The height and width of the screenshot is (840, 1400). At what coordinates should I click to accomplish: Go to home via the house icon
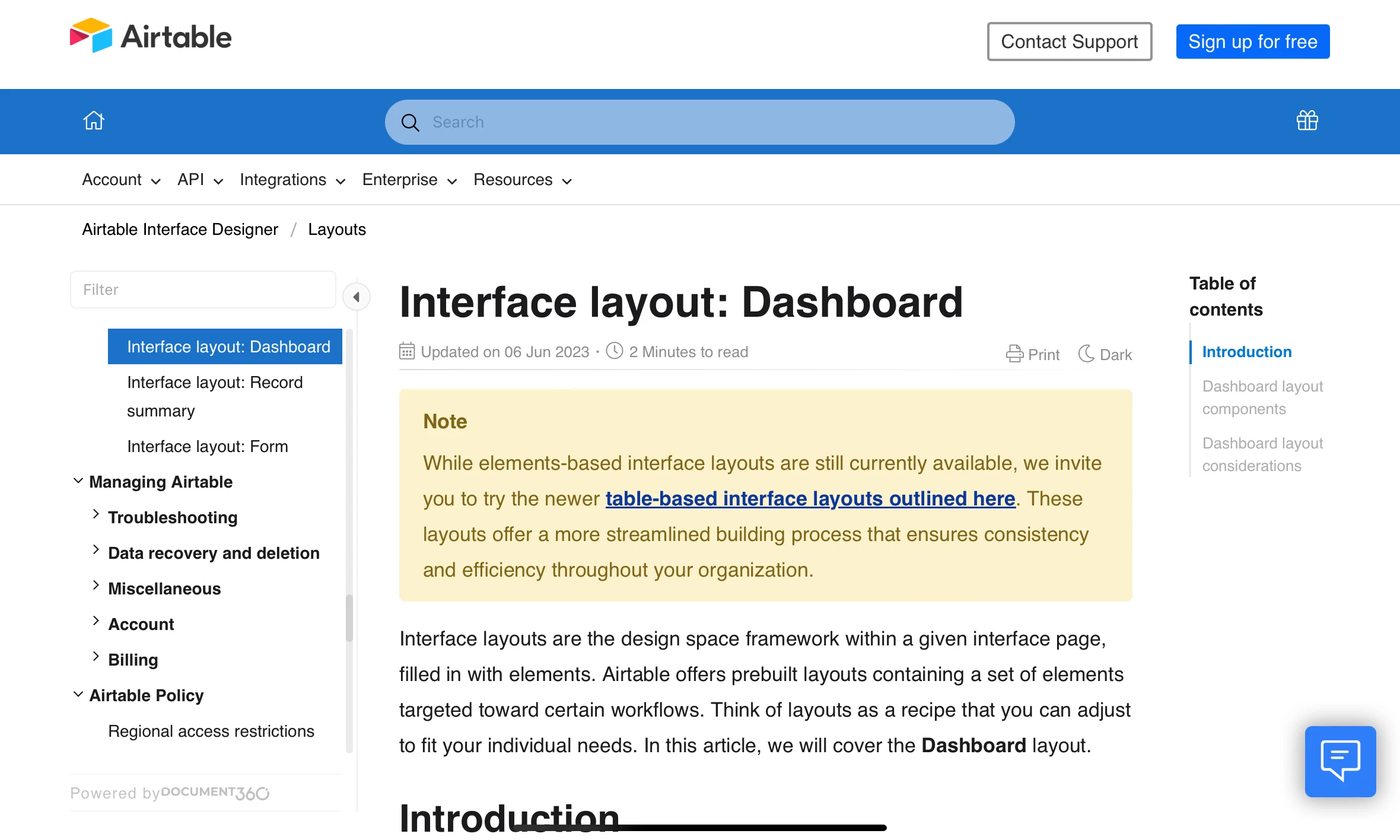pos(94,120)
